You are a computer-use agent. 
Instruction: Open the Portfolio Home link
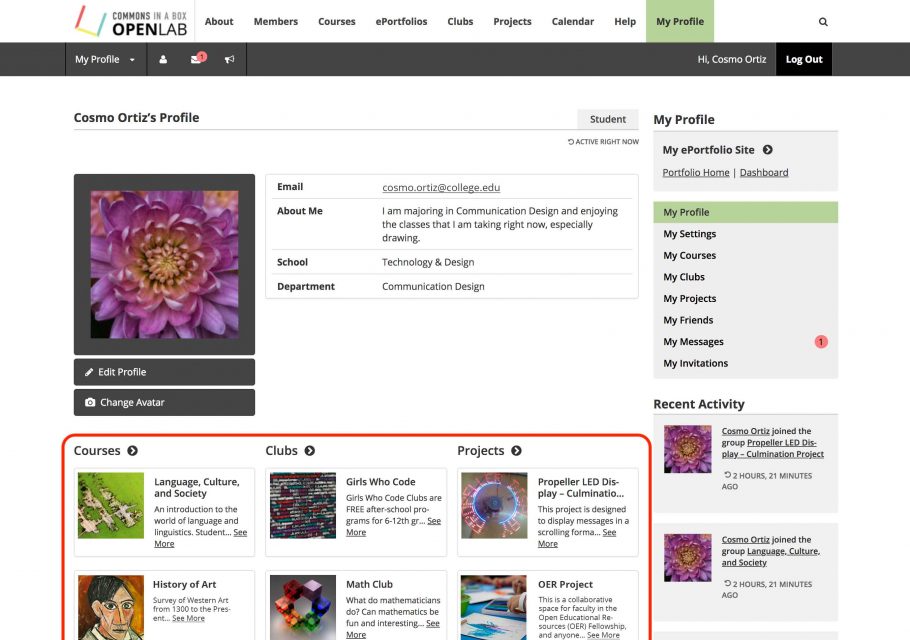[696, 172]
